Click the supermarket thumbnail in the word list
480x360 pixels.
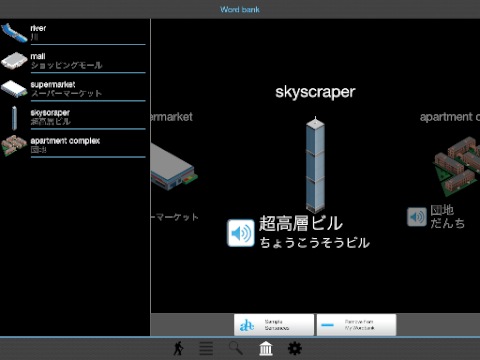coord(14,89)
